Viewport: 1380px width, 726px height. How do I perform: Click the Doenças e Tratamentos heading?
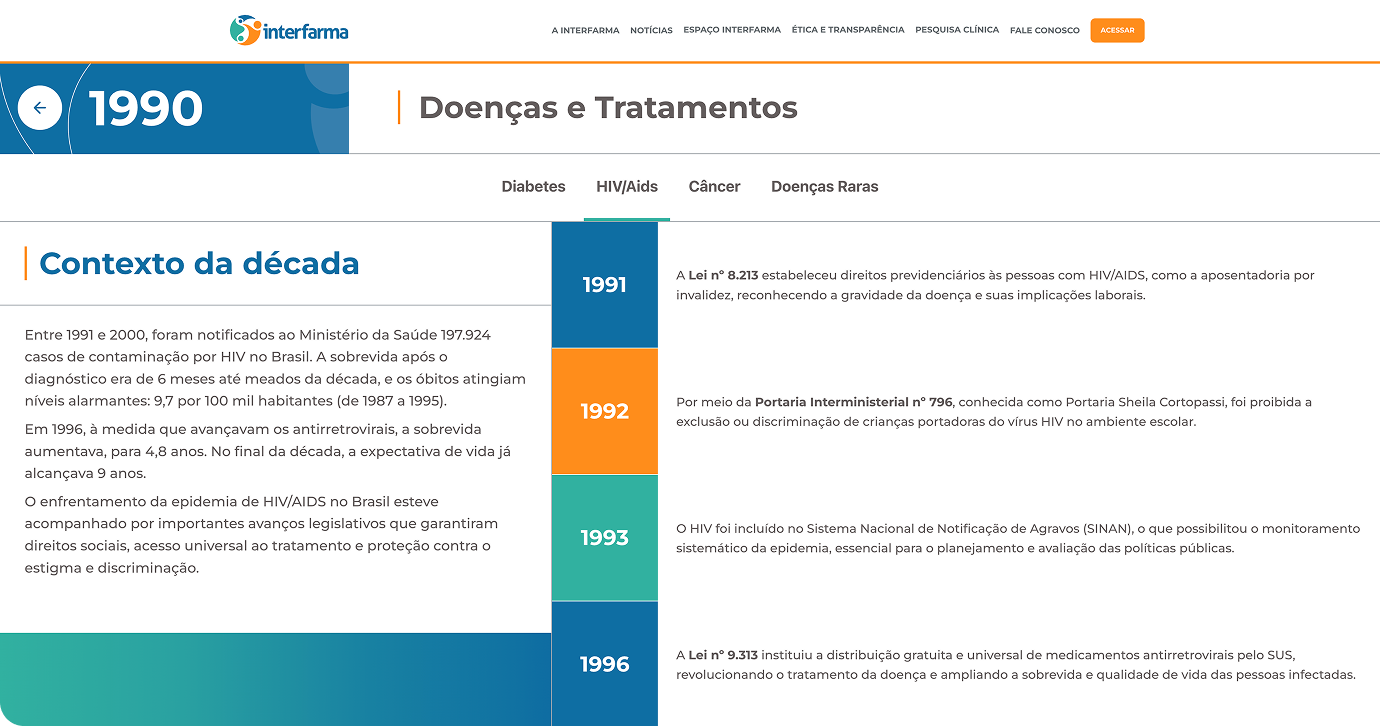(x=608, y=107)
